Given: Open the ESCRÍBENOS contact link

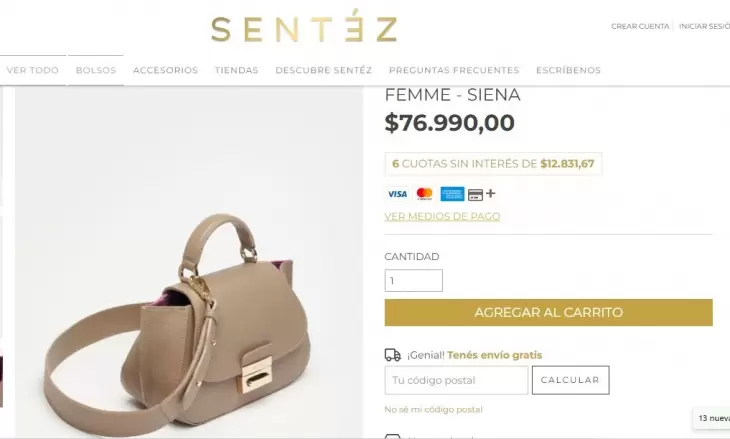Looking at the screenshot, I should click(x=568, y=70).
